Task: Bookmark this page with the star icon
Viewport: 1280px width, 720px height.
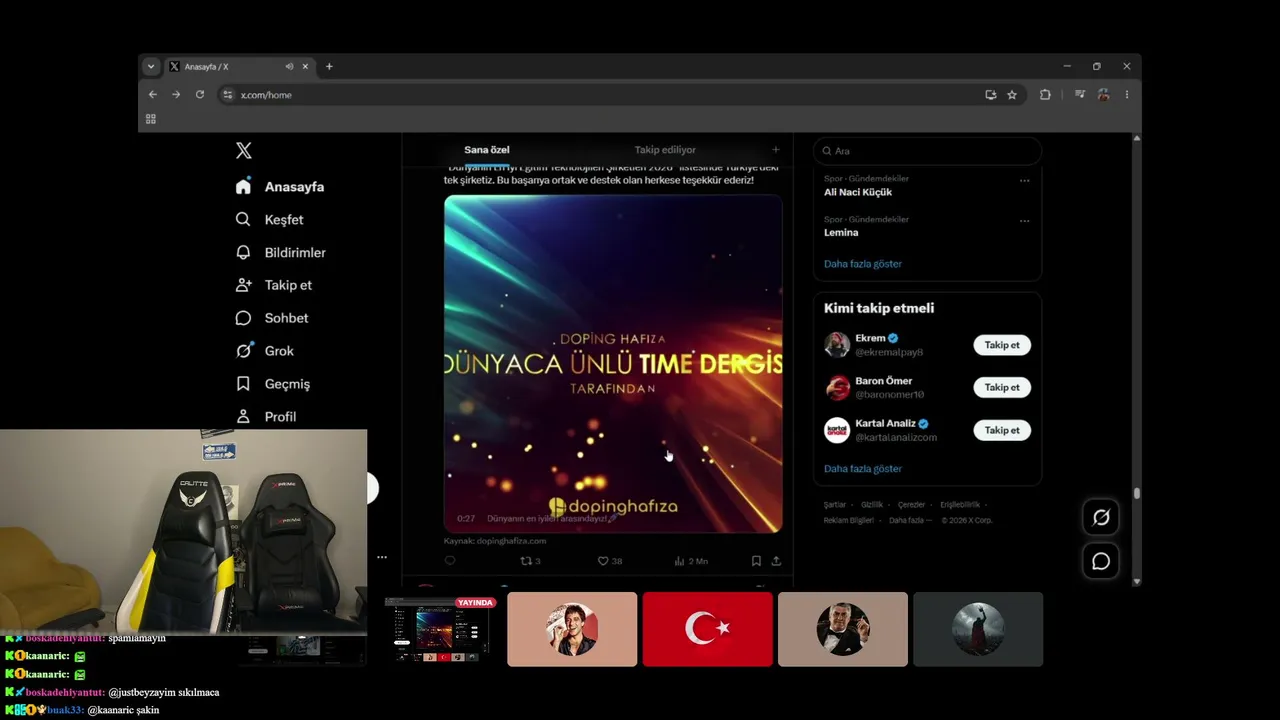Action: pos(1012,95)
